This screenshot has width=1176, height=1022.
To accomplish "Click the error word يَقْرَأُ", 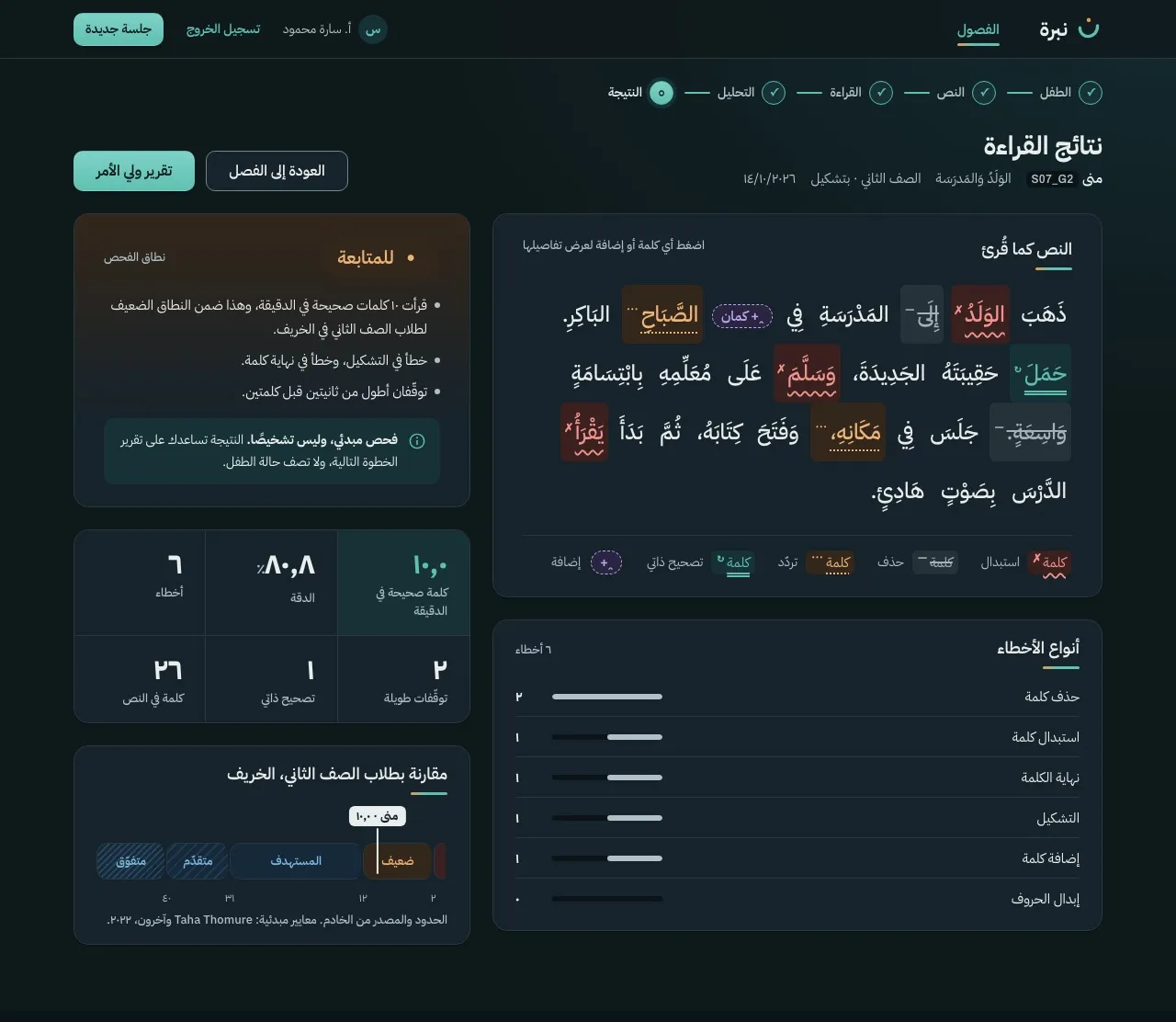I will click(584, 432).
